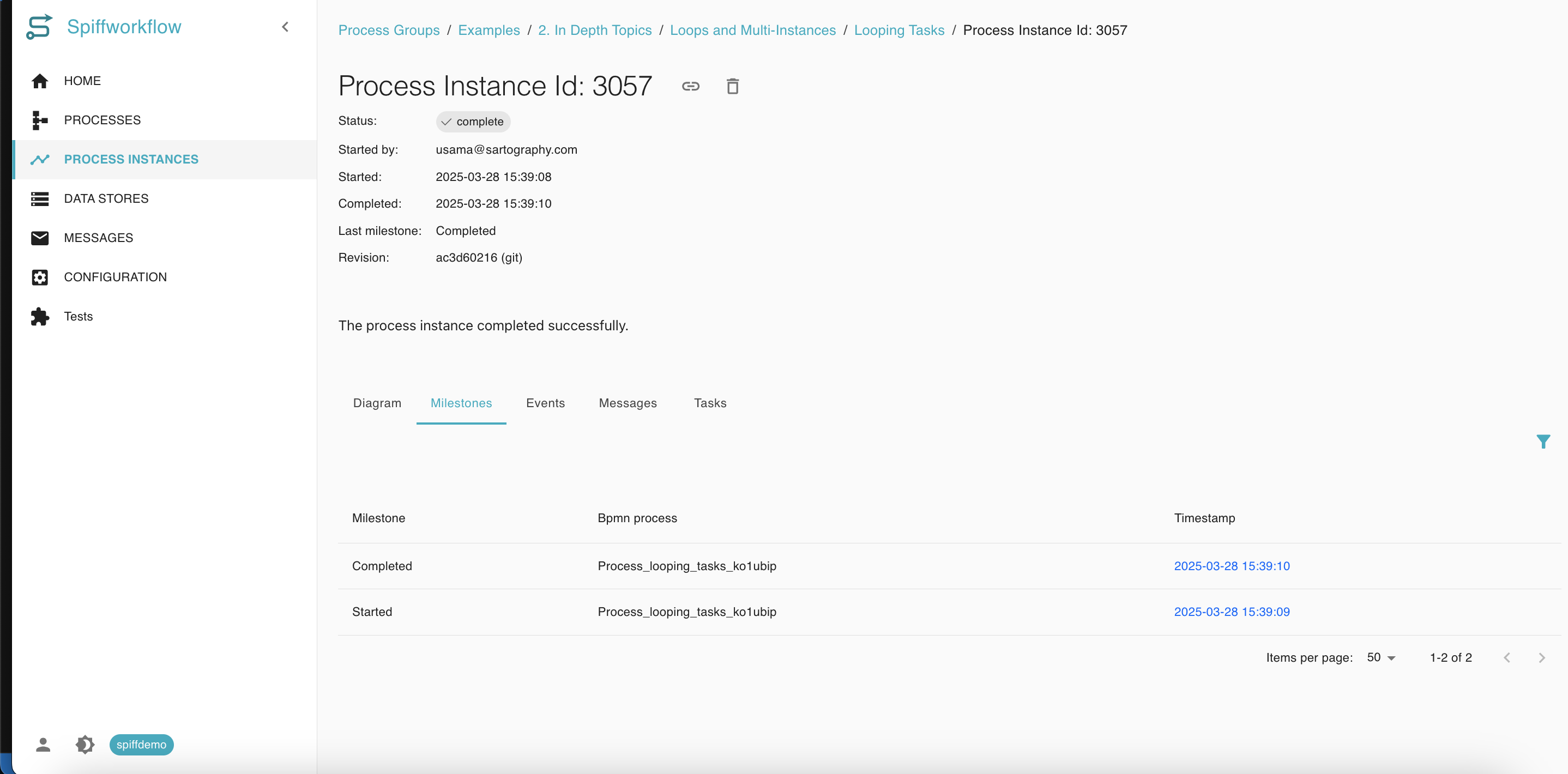The height and width of the screenshot is (774, 1568).
Task: Copy the process instance shareable link icon
Action: point(690,87)
